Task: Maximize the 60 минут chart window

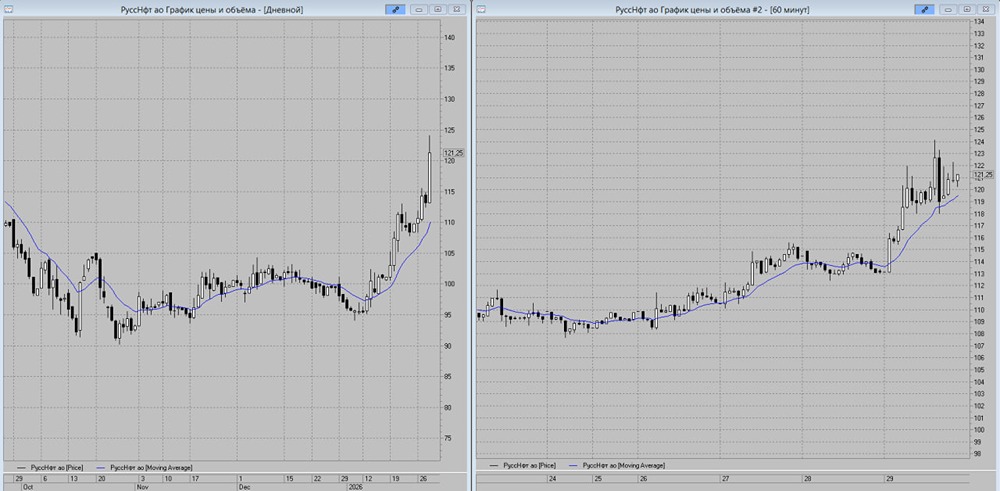Action: 967,10
